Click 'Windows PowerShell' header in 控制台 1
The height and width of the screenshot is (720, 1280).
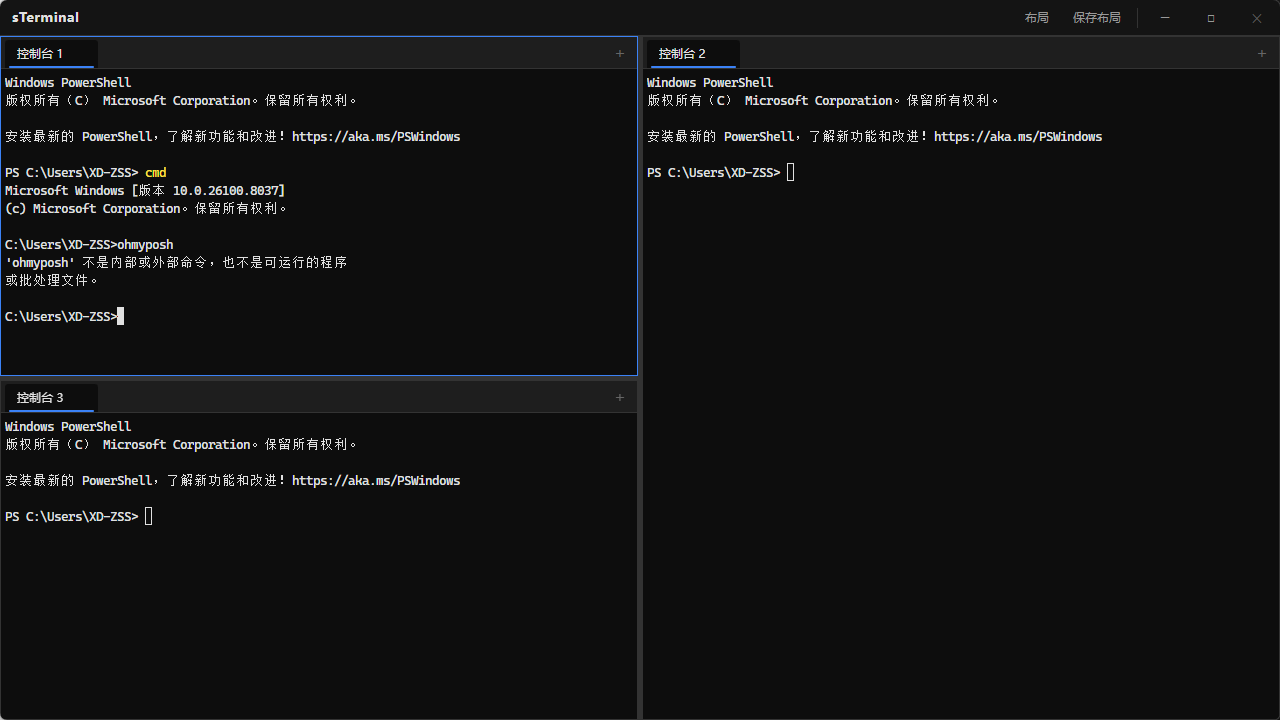[68, 83]
